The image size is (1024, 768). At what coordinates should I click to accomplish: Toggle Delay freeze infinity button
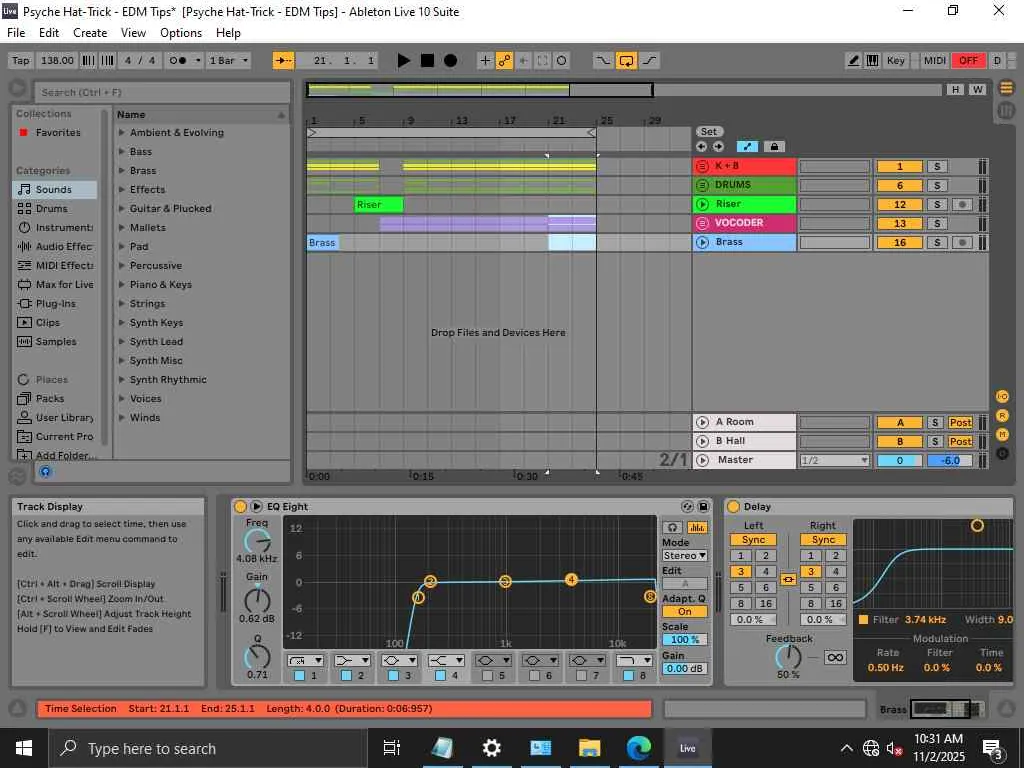pyautogui.click(x=835, y=658)
